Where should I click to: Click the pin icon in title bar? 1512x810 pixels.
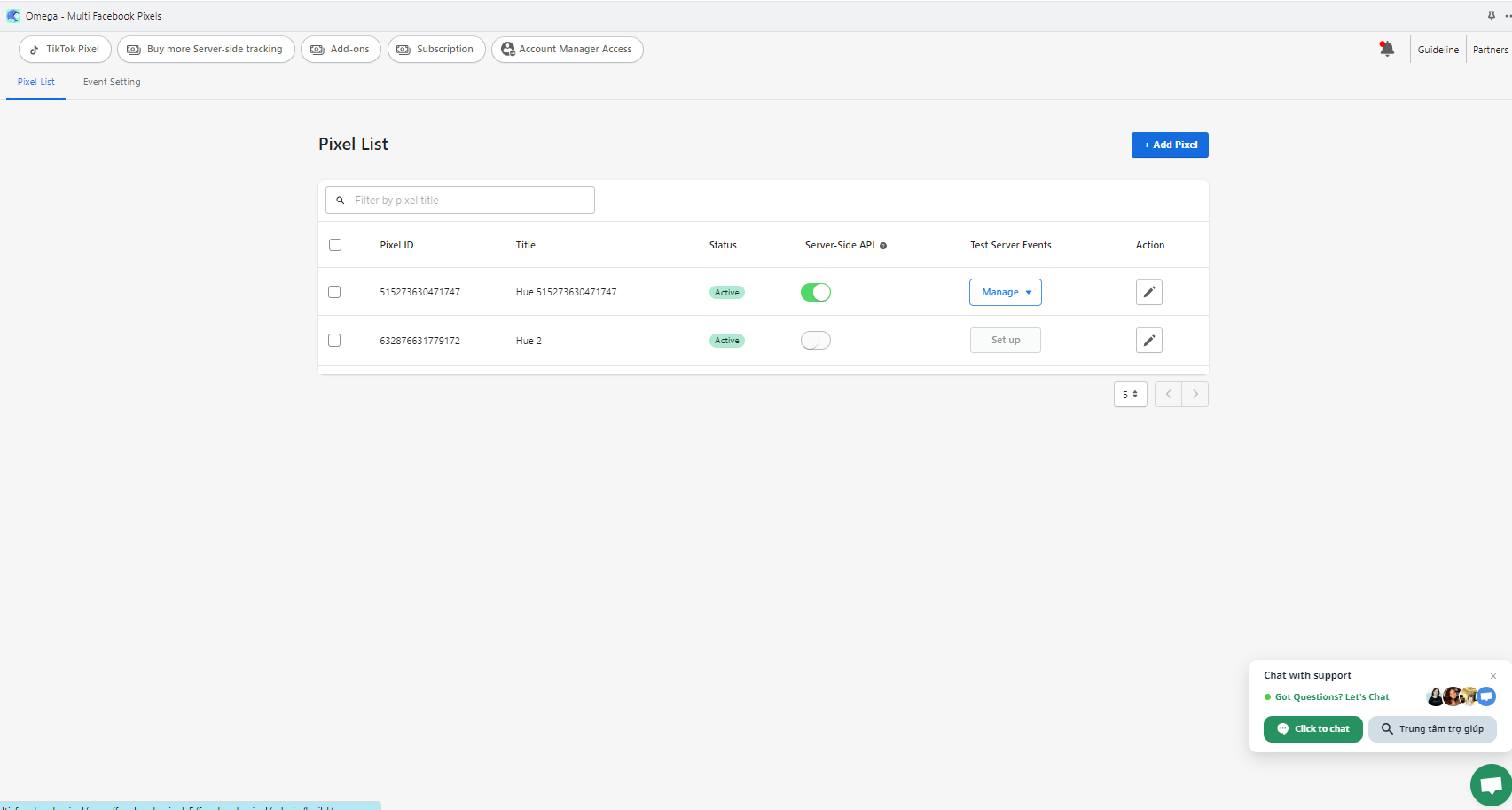click(1491, 16)
